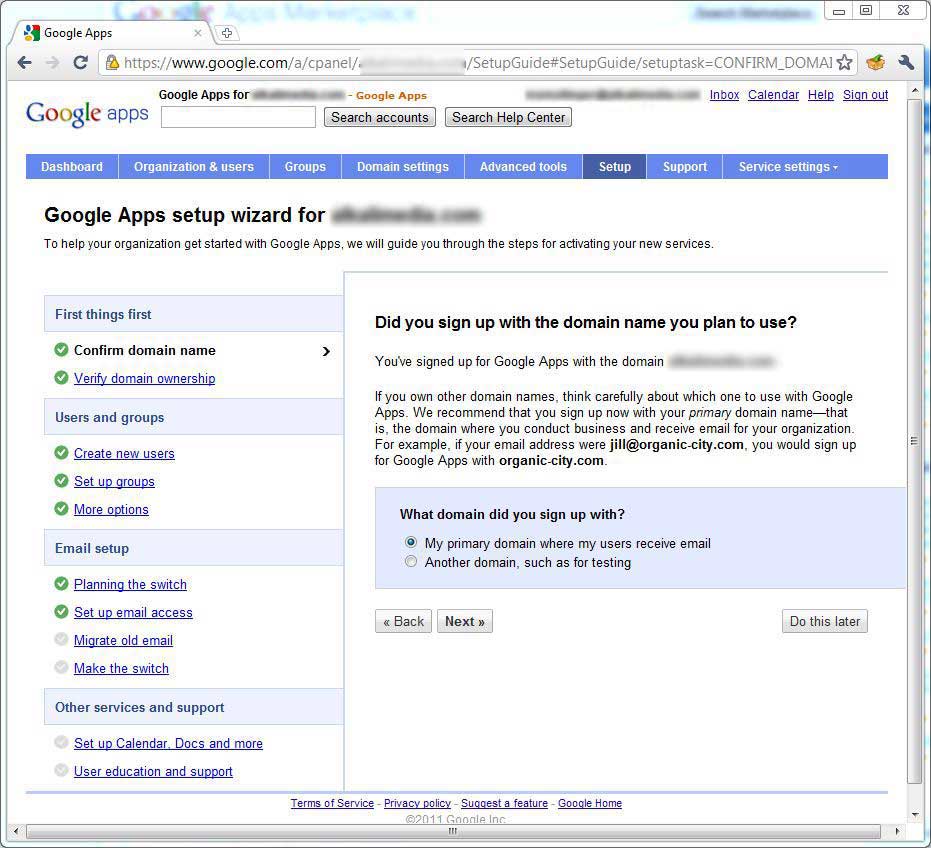Click the green check next to Confirm domain name

click(61, 350)
